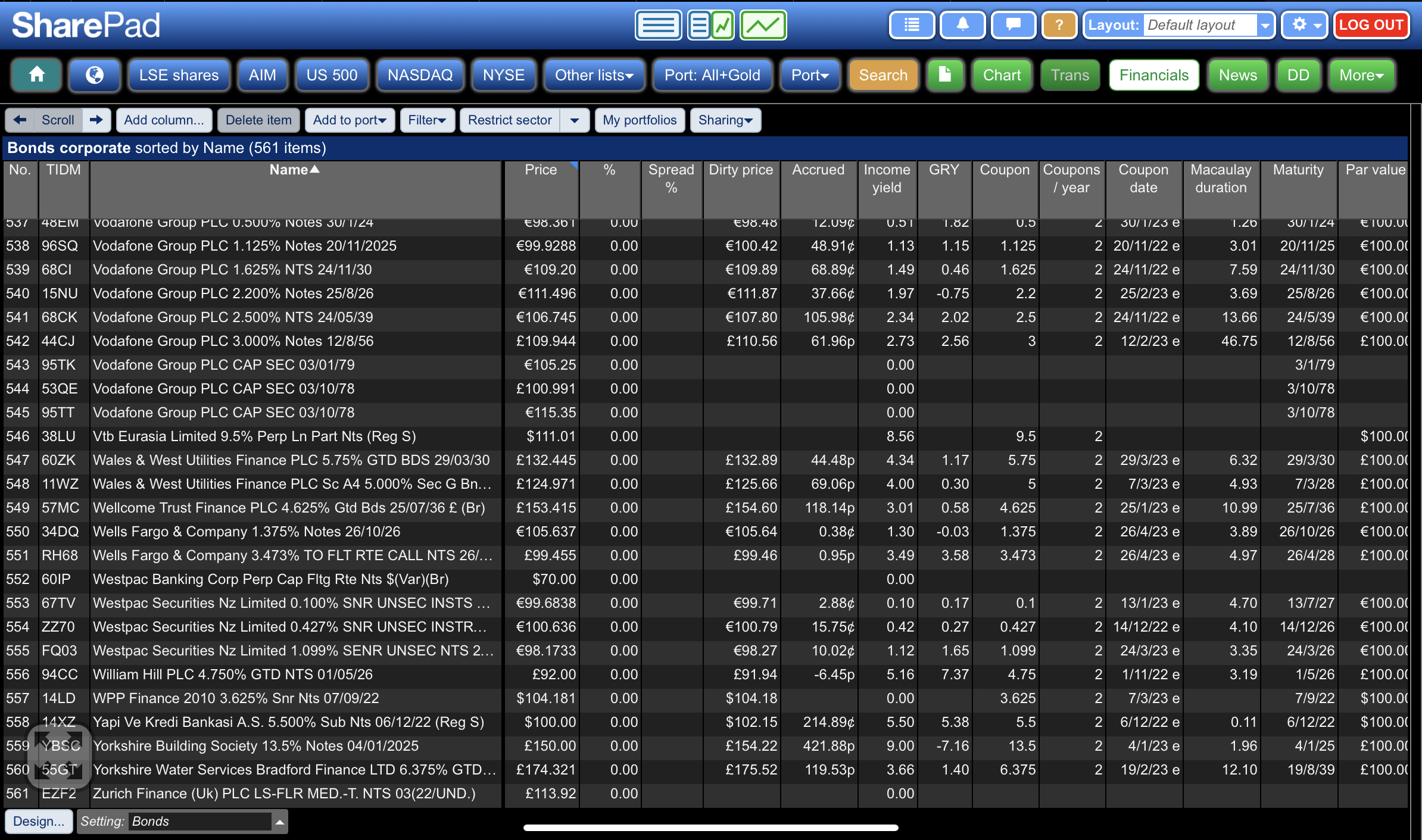
Task: Open the Trans view
Action: click(1070, 75)
